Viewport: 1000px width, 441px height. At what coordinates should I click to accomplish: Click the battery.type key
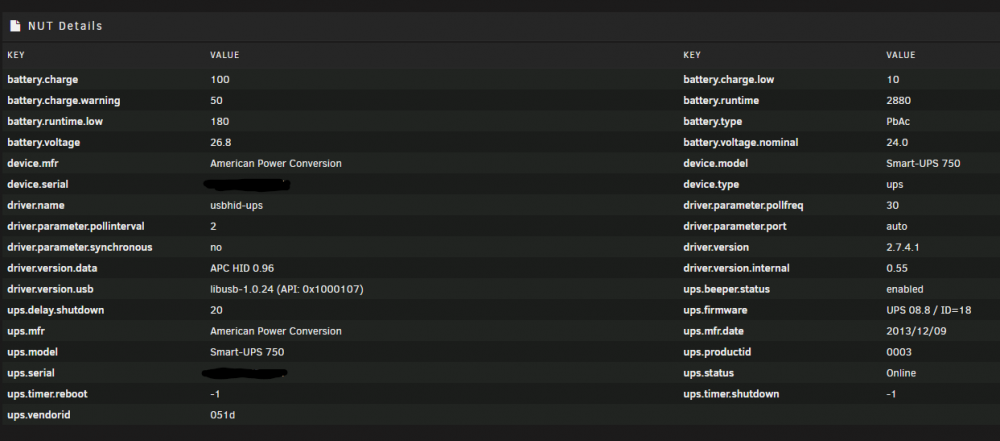(x=712, y=121)
